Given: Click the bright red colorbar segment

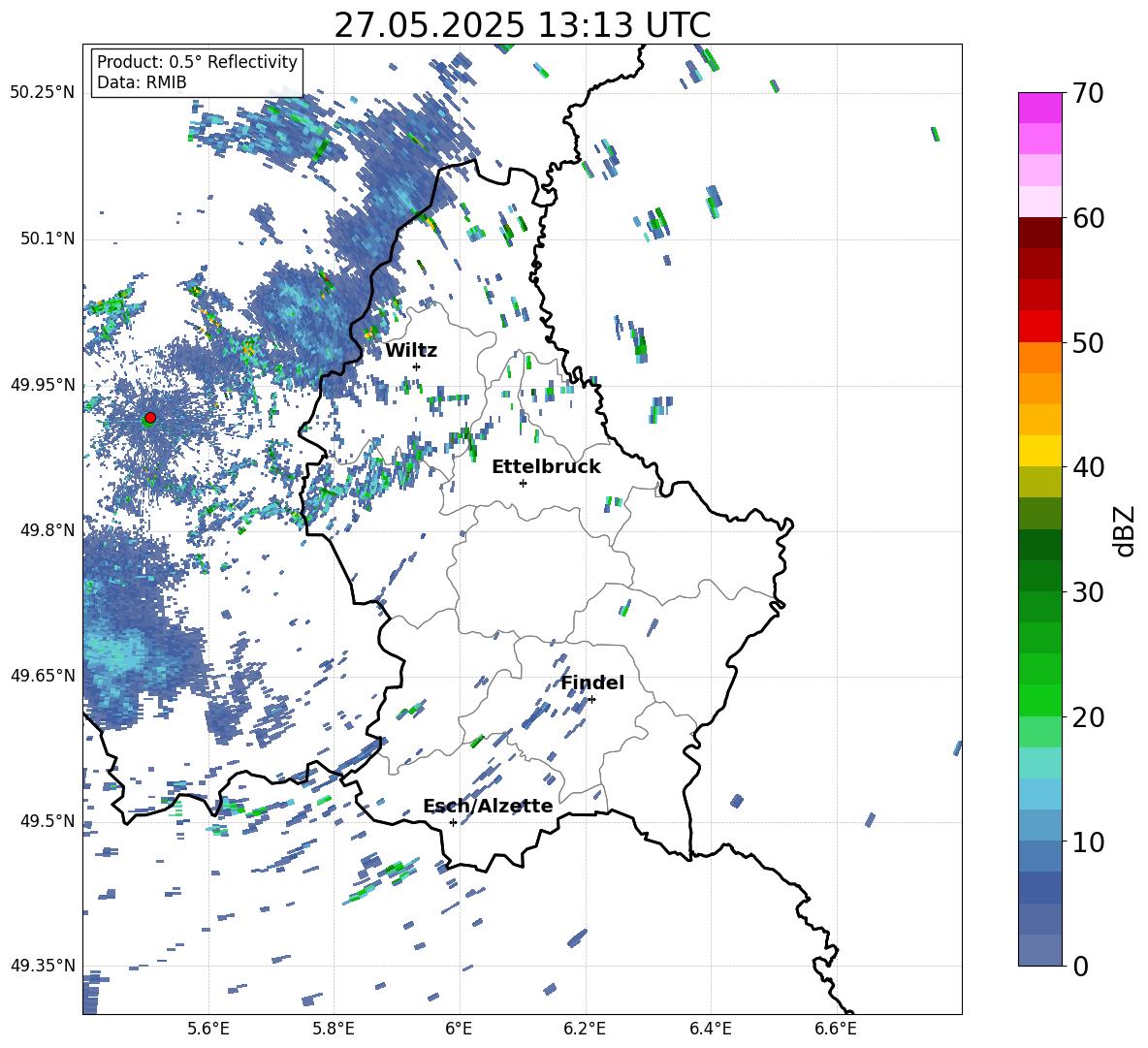Looking at the screenshot, I should tap(1039, 327).
